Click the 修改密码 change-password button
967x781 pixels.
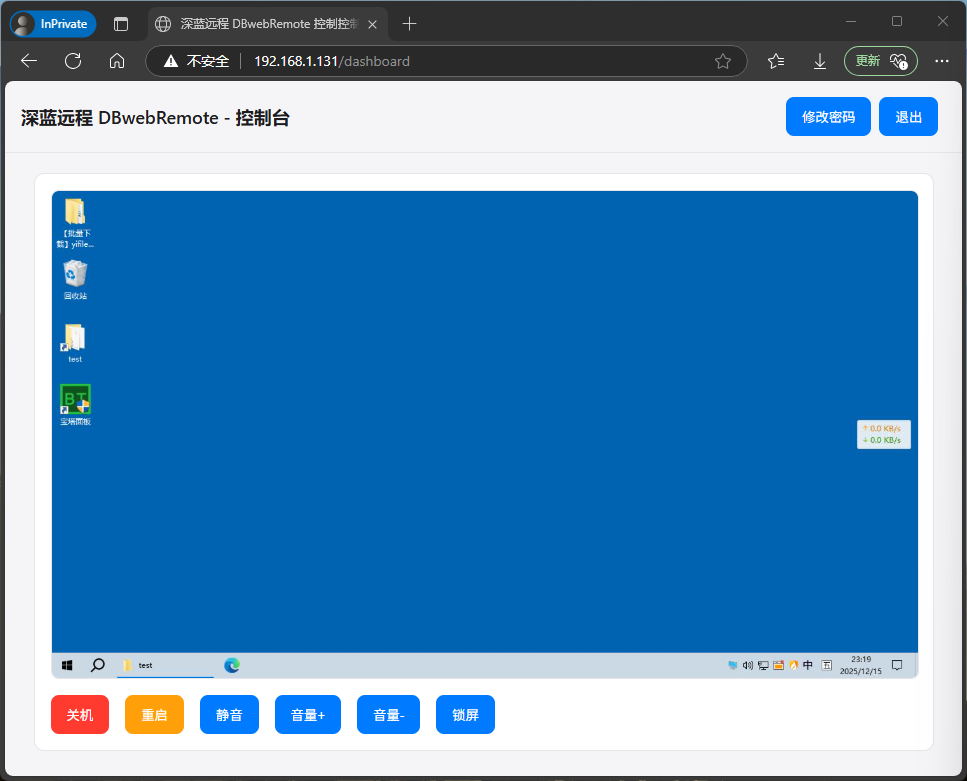coord(828,116)
